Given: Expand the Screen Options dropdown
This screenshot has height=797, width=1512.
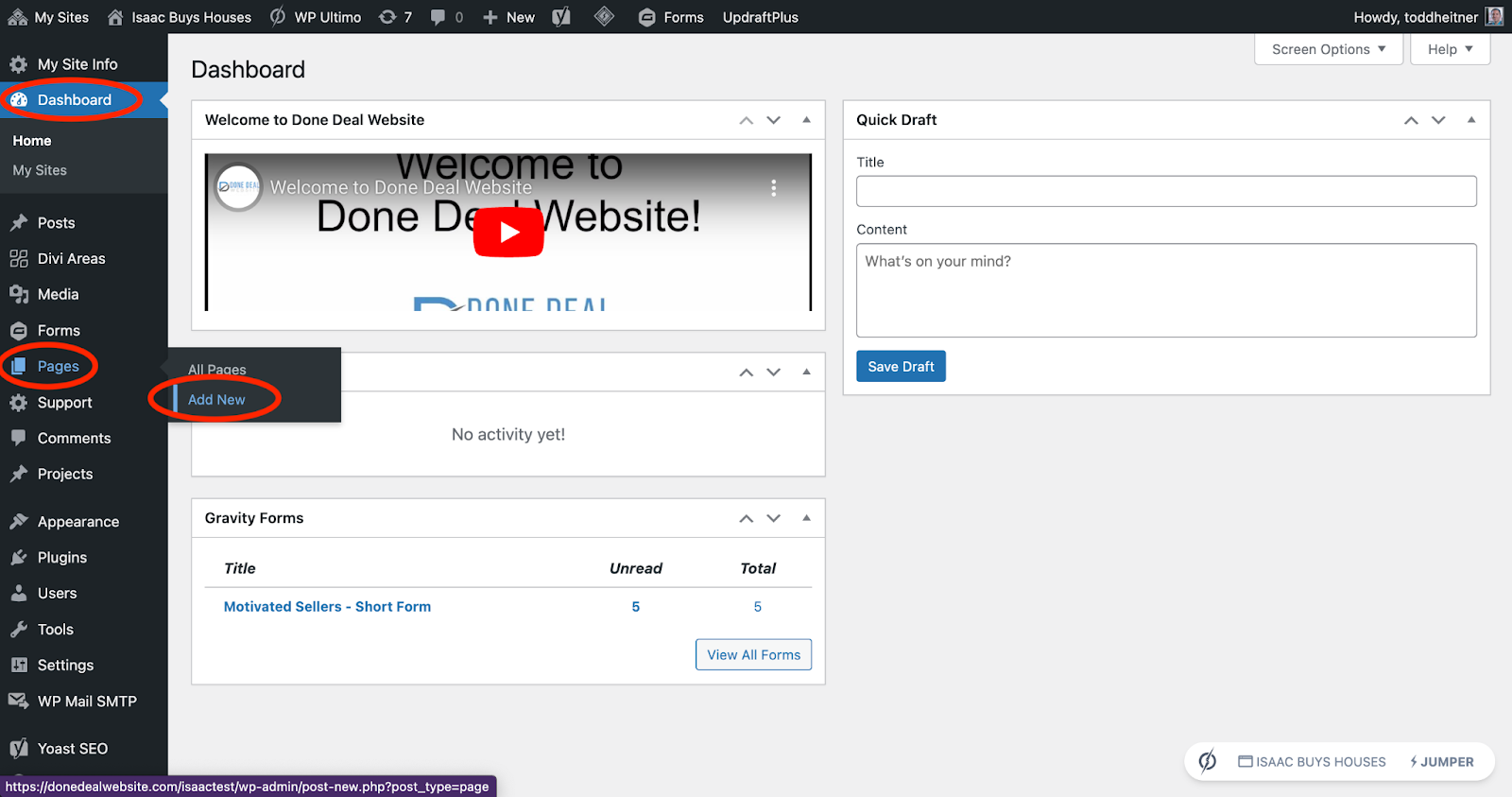Looking at the screenshot, I should click(x=1329, y=49).
